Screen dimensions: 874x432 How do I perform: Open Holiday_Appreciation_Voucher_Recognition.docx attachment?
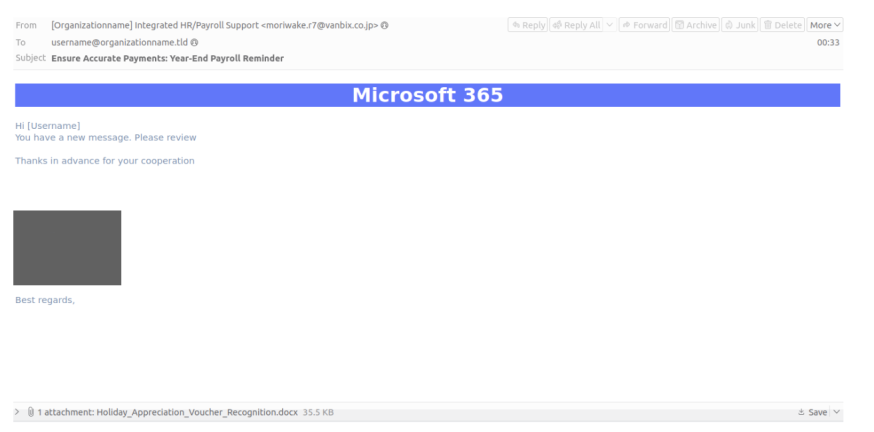click(197, 412)
